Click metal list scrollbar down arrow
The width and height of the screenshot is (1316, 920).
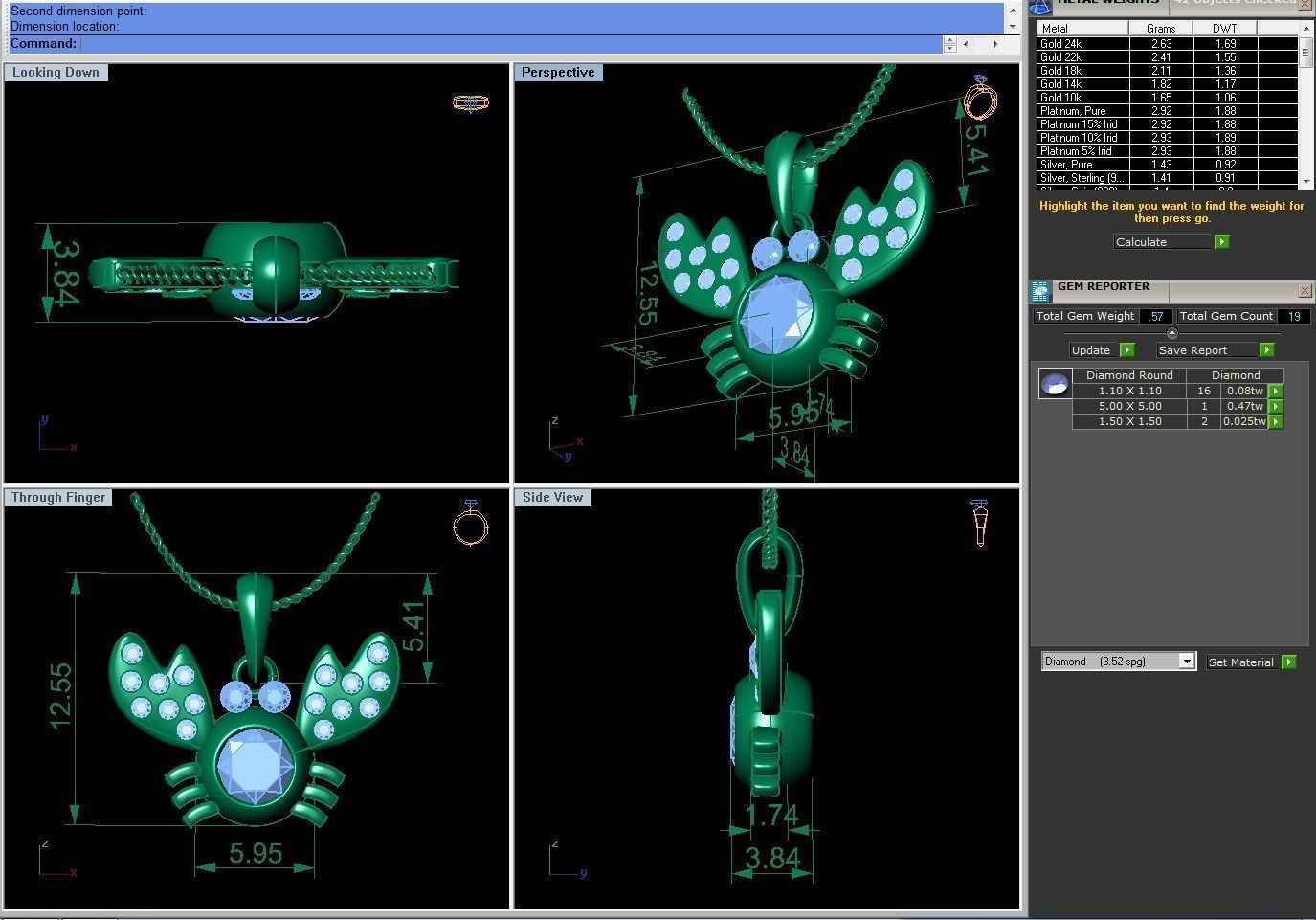[1305, 182]
